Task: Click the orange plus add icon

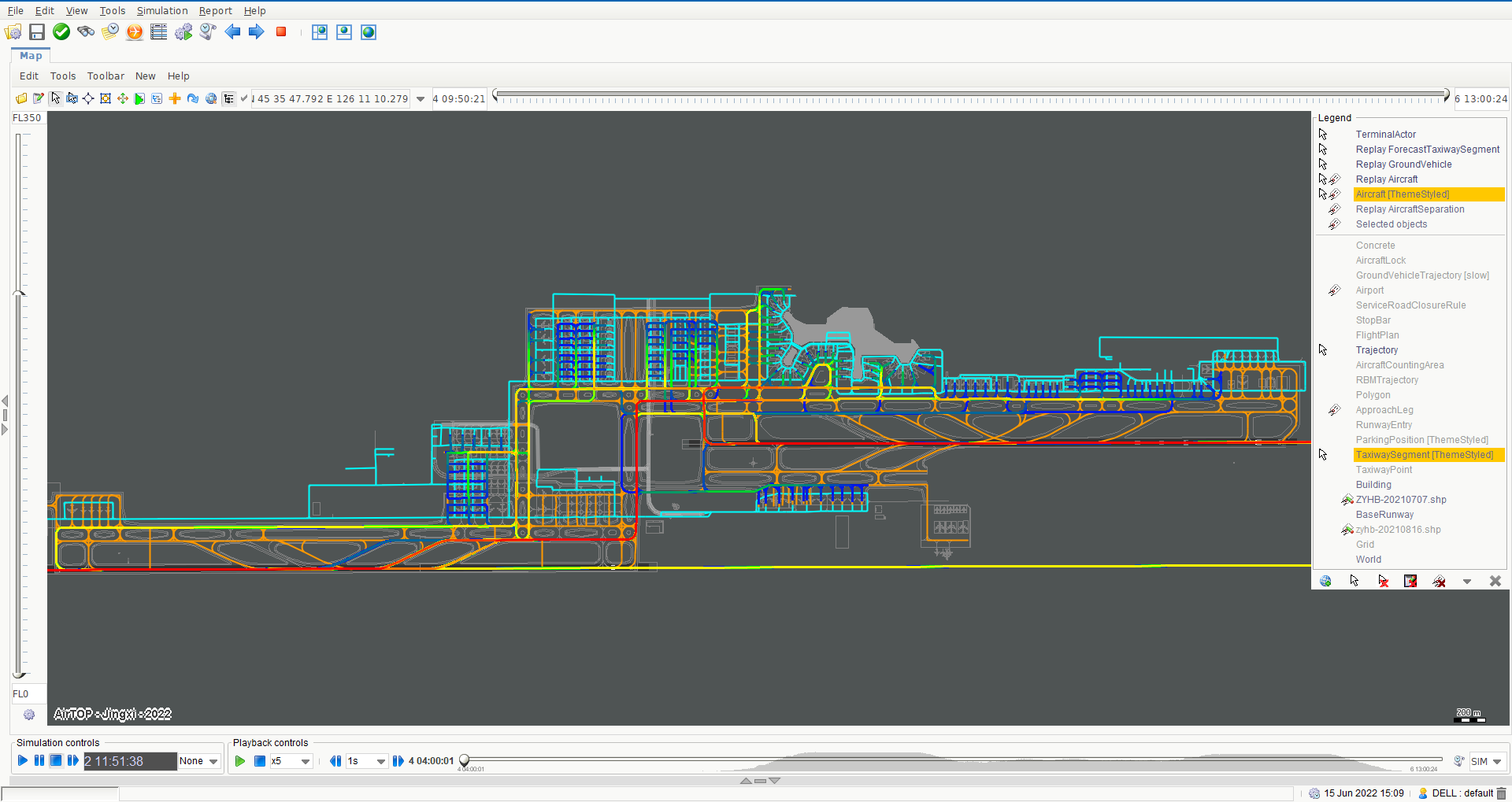Action: (x=175, y=98)
